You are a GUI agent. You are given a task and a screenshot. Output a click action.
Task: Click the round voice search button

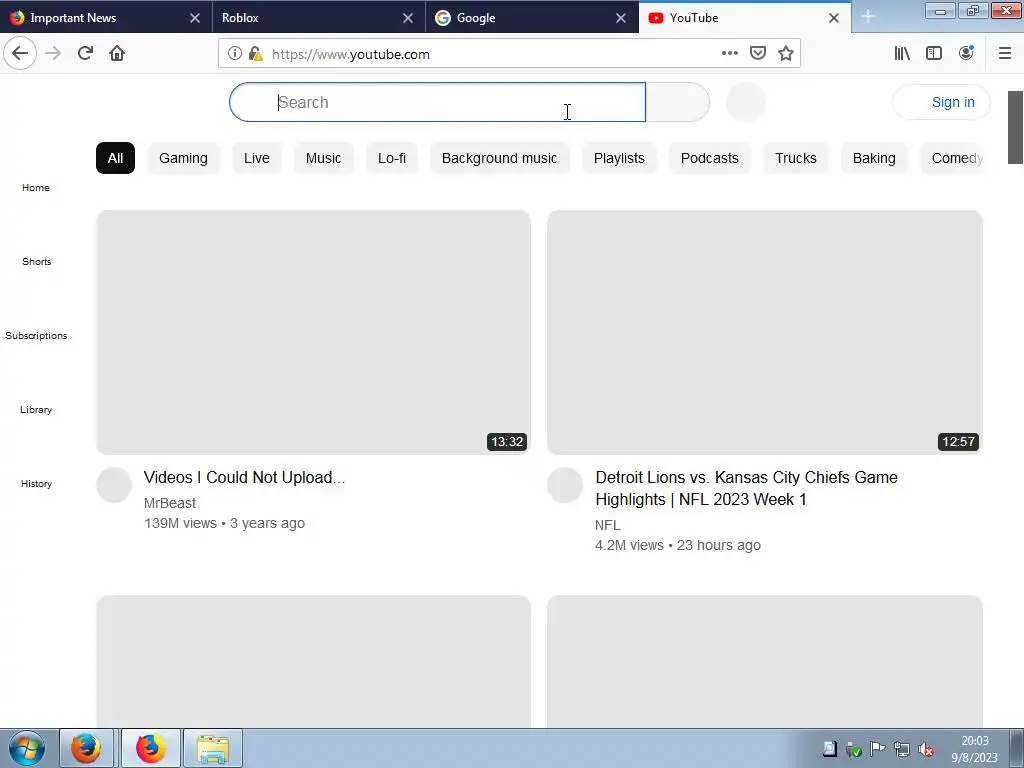tap(746, 102)
